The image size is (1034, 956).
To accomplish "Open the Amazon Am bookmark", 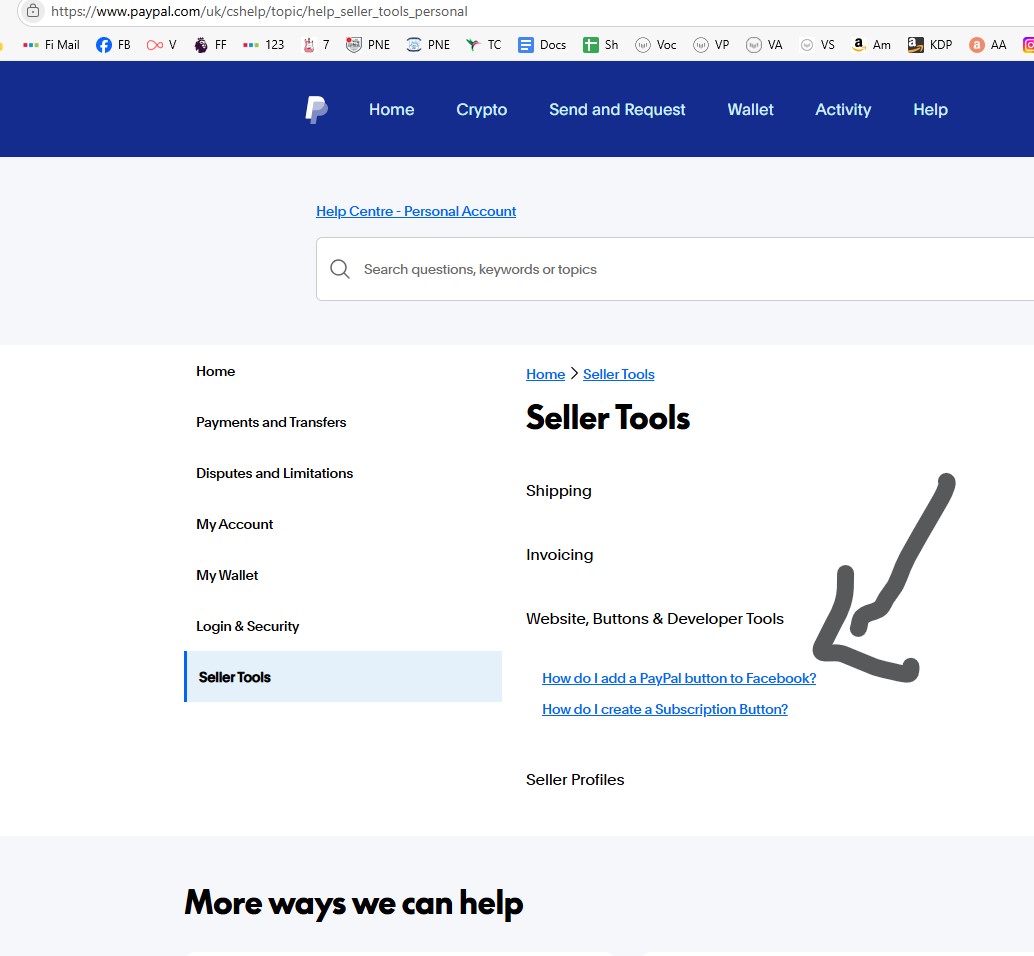I will (870, 45).
